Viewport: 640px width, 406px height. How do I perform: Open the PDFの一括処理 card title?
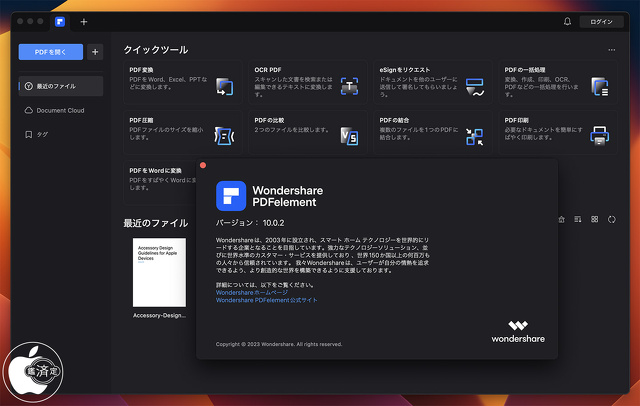click(525, 70)
